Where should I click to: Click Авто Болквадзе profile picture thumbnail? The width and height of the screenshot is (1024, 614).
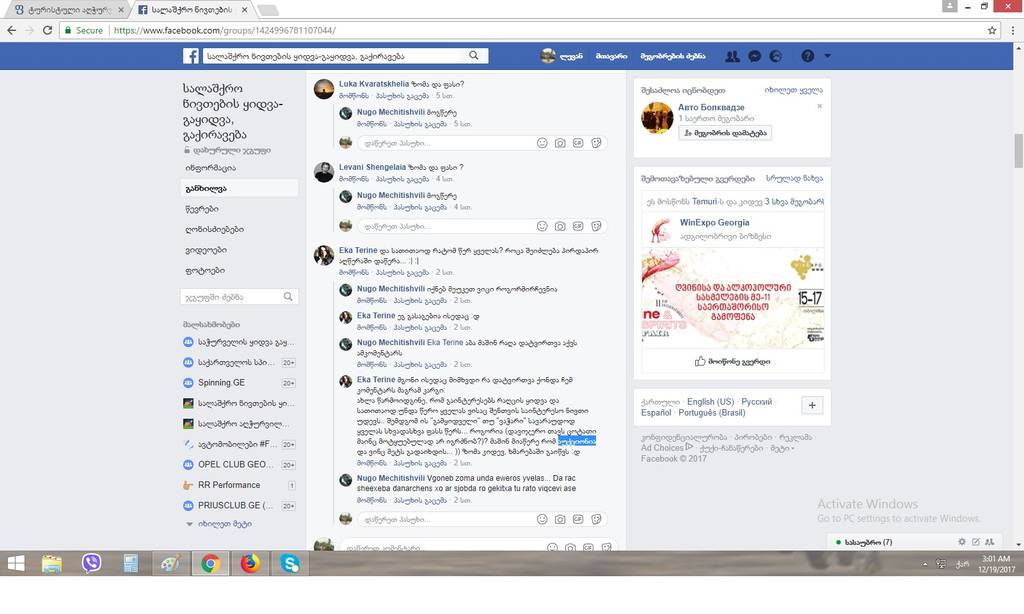657,118
